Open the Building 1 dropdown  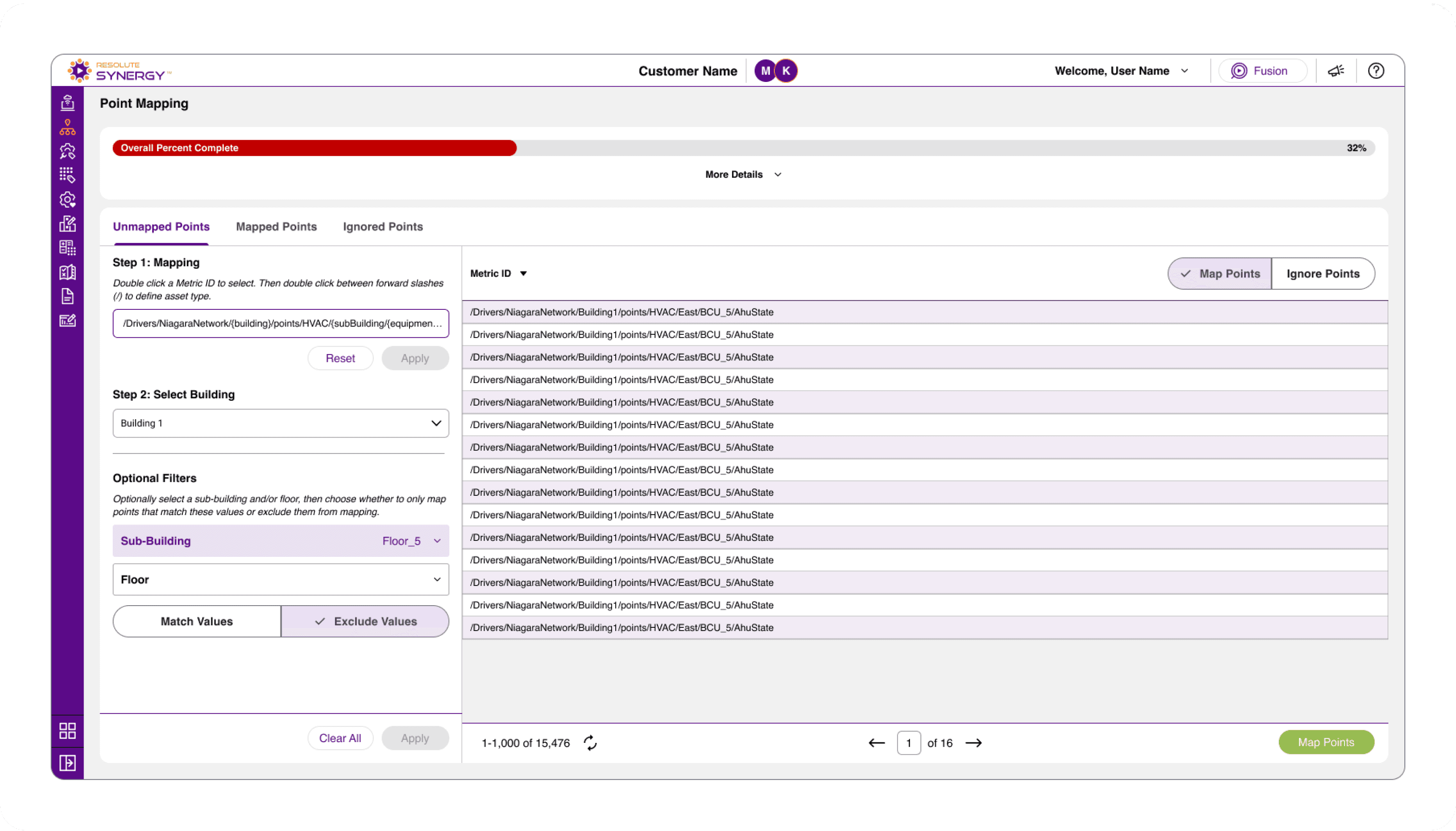click(x=280, y=423)
